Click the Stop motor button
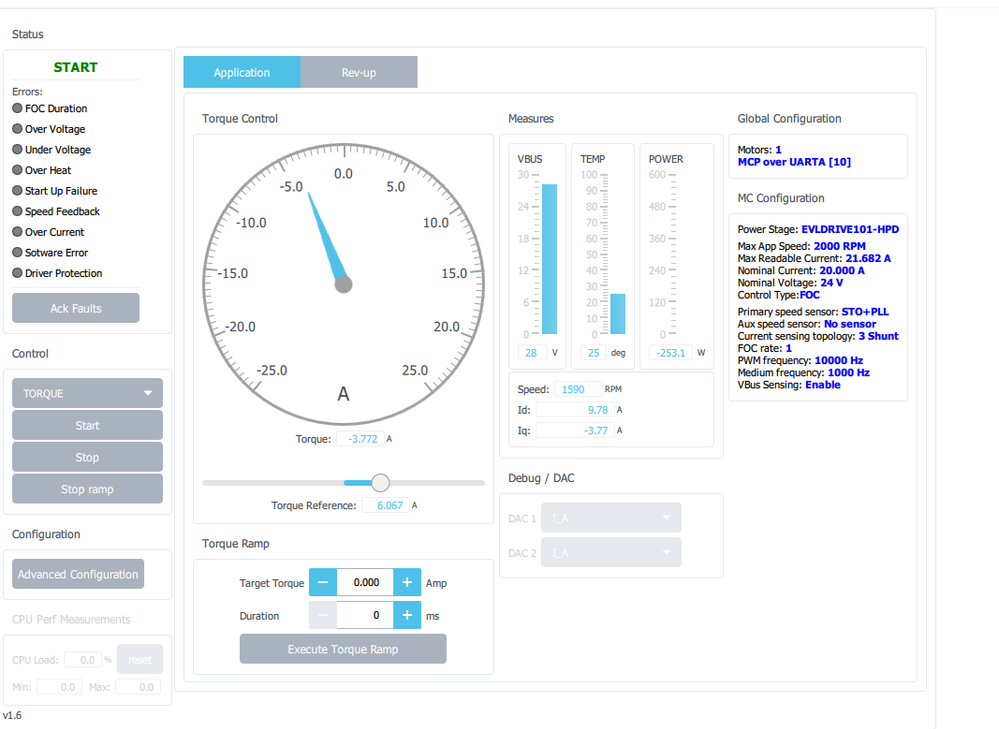 pyautogui.click(x=87, y=457)
